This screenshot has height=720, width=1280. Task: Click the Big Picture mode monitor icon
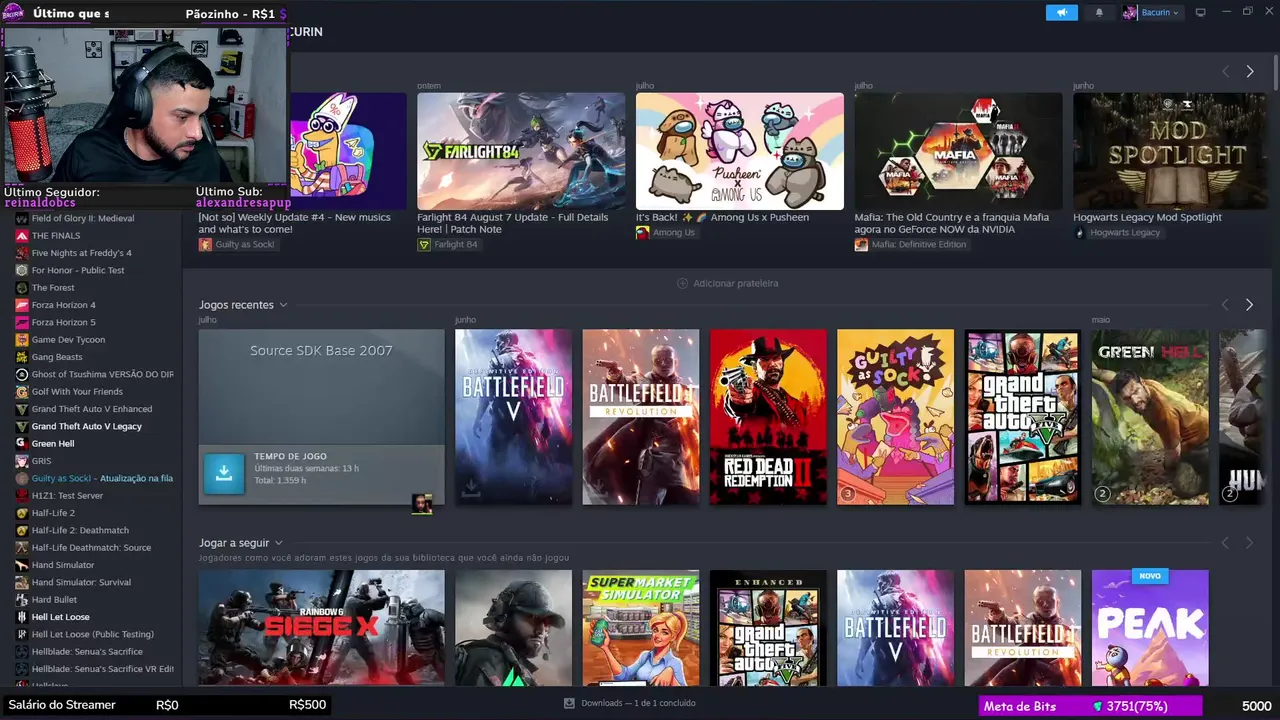1201,13
